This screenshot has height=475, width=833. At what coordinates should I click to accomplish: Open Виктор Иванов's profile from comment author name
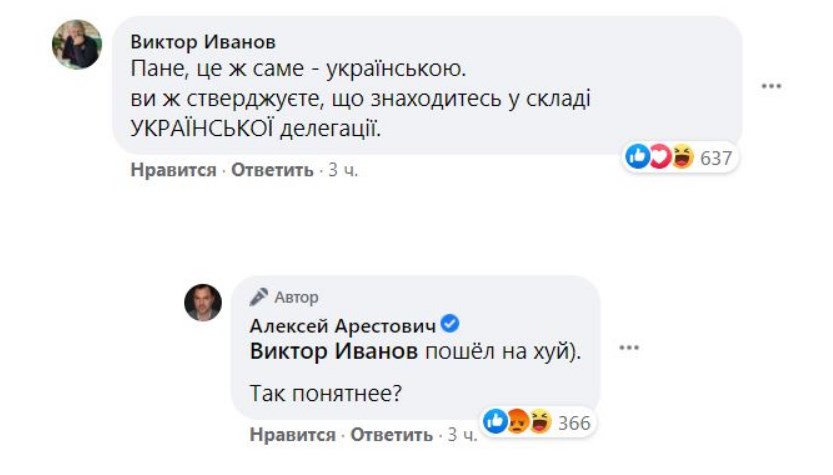[x=203, y=42]
